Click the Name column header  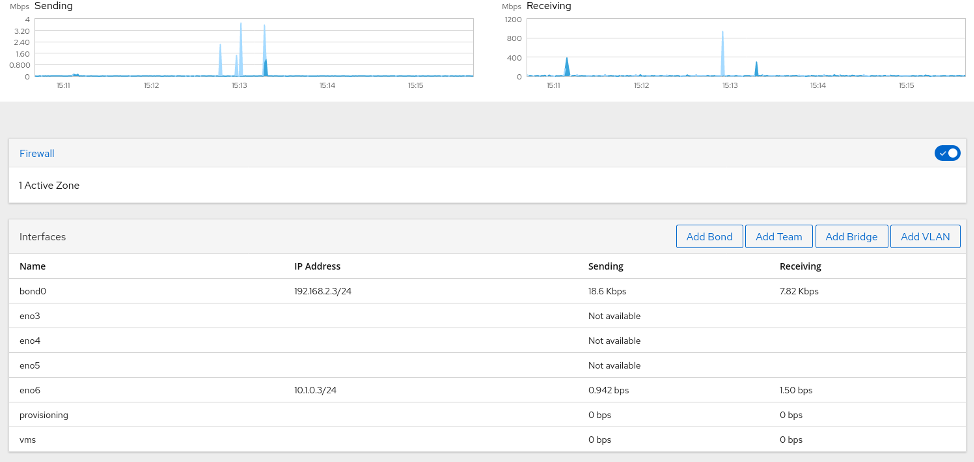pyautogui.click(x=32, y=267)
